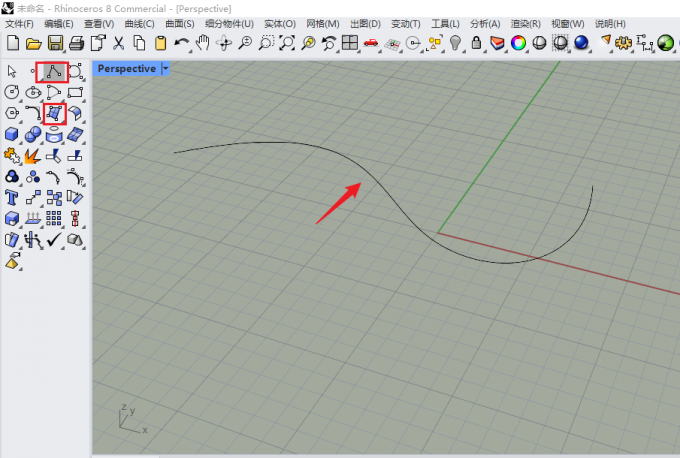Viewport: 680px width, 458px height.
Task: Select the Explode tool icon
Action: click(x=33, y=156)
